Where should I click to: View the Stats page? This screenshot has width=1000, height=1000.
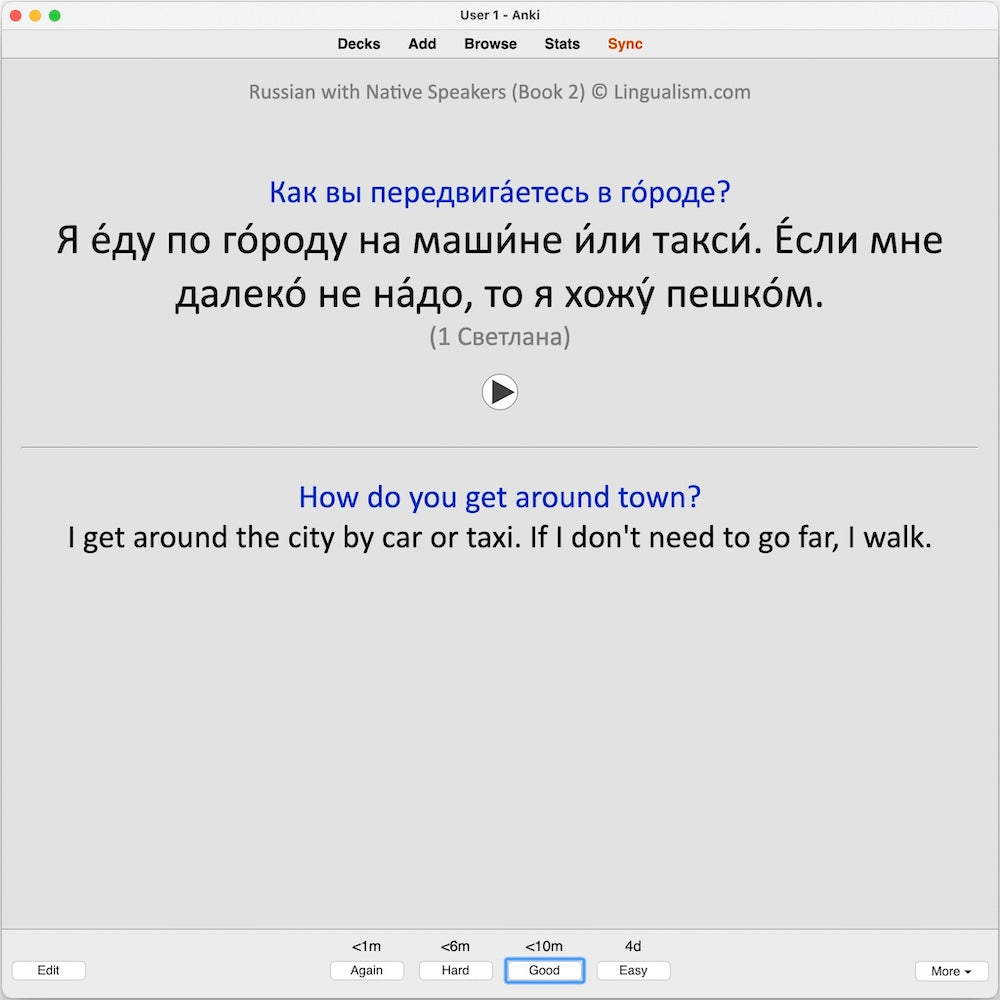[562, 44]
